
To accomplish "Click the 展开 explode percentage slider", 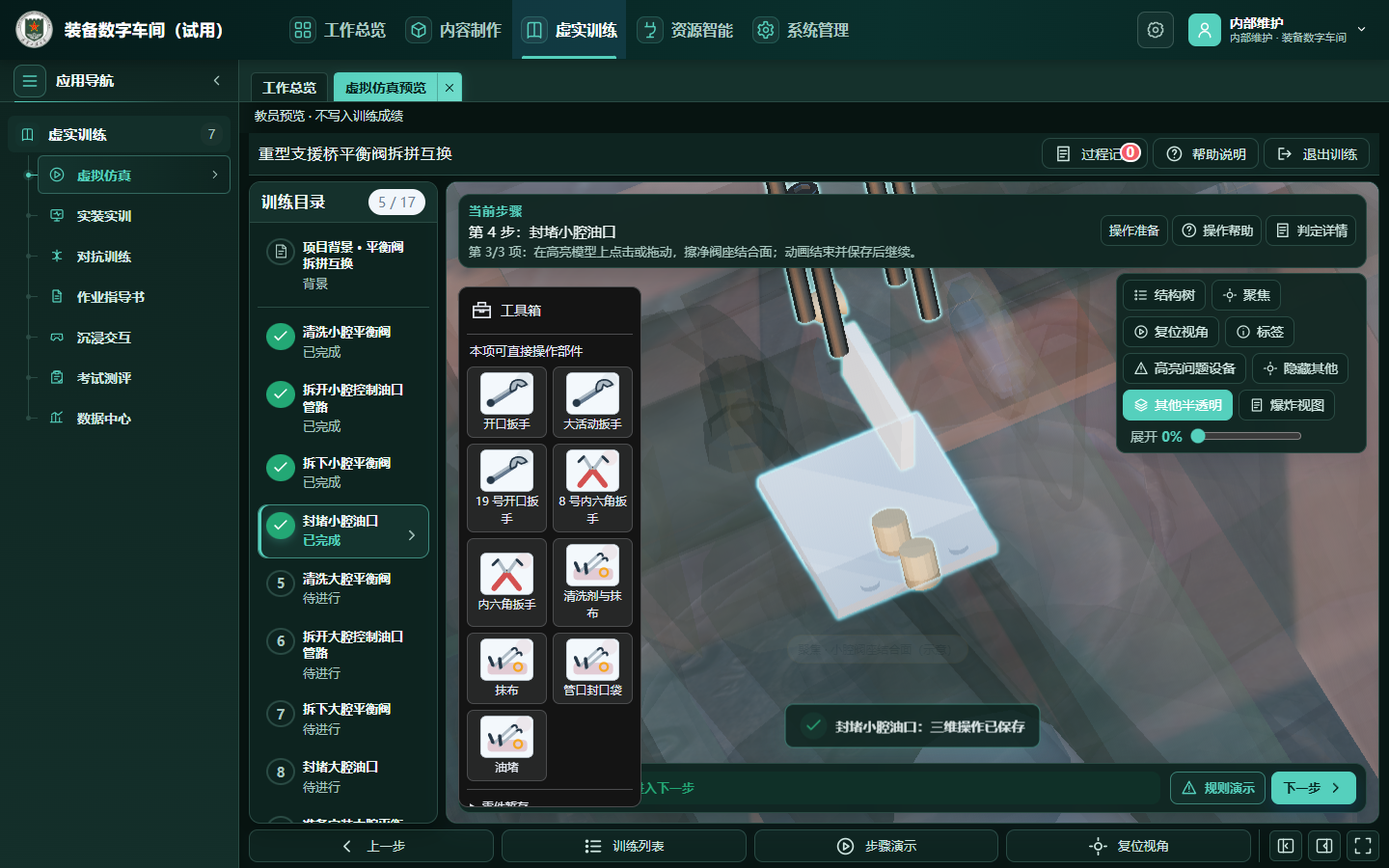I will [x=1249, y=436].
